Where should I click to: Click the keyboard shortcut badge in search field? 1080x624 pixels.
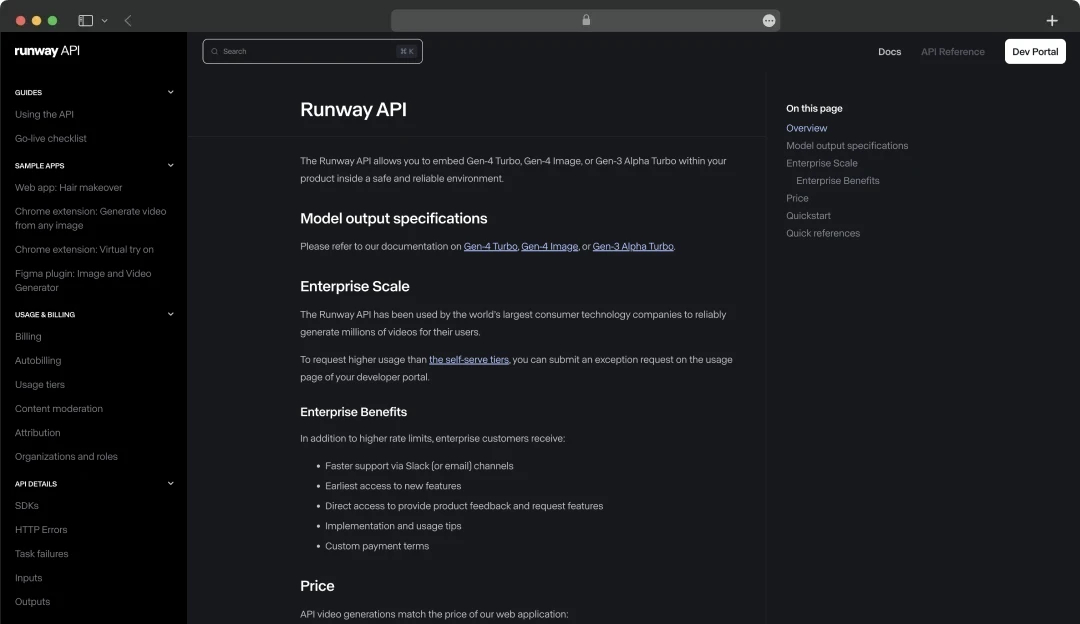point(405,51)
